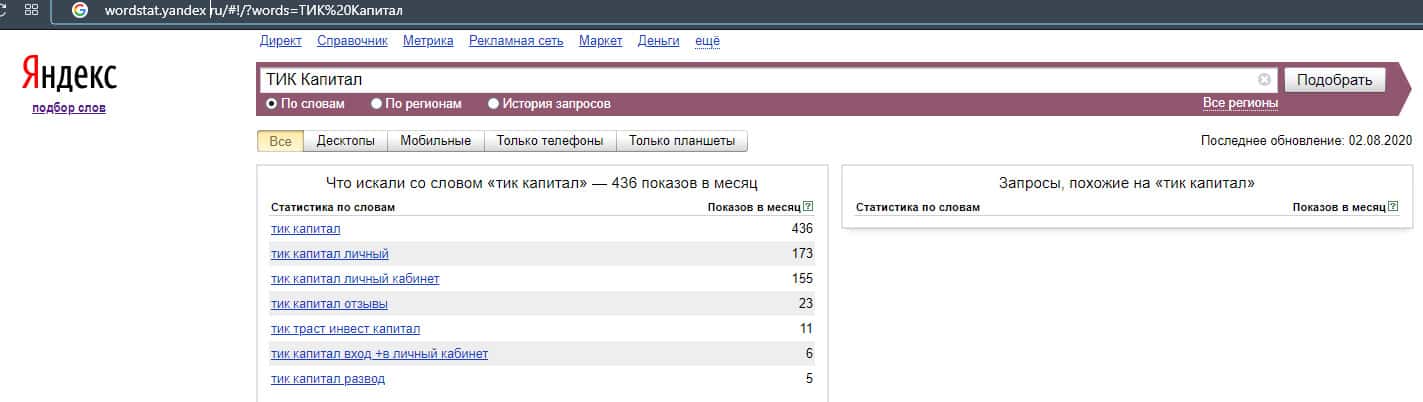1423x402 pixels.
Task: Click the 'Запросы, похожие на «тик капитал»' heading
Action: (x=1126, y=184)
